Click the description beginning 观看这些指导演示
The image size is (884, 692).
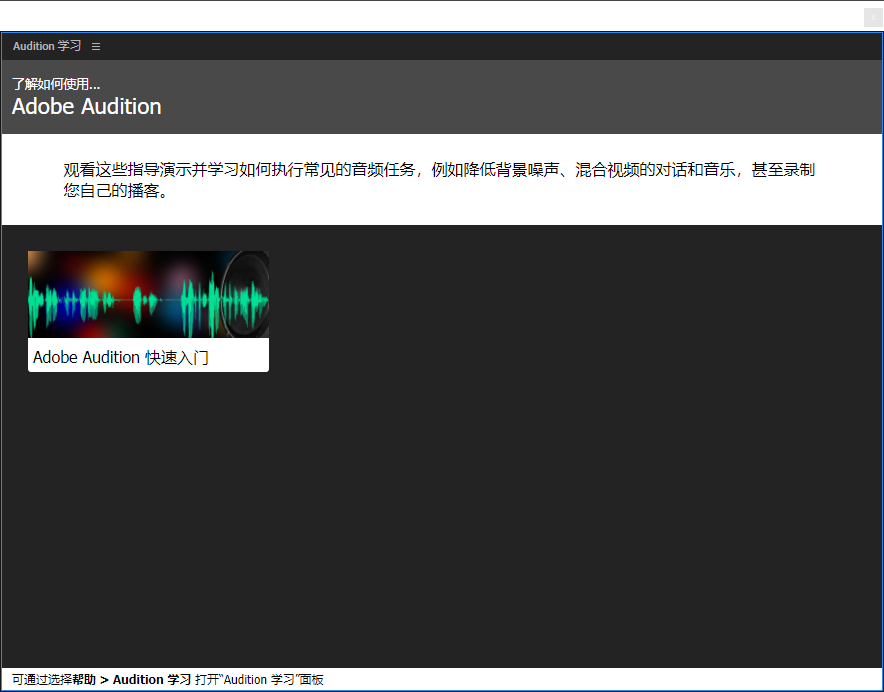(439, 179)
